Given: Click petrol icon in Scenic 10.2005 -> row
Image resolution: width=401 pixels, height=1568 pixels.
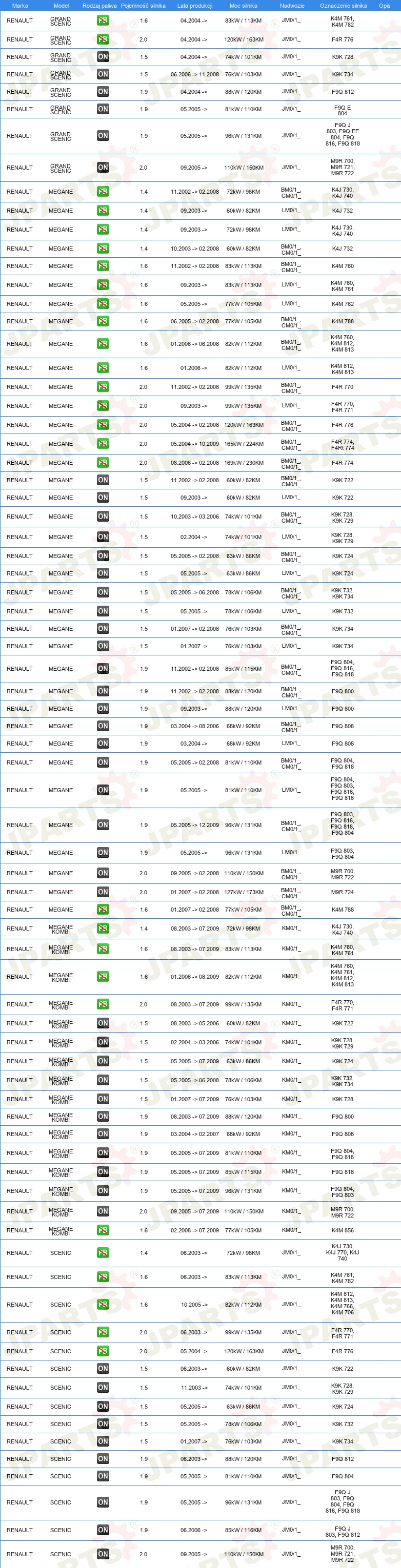Looking at the screenshot, I should click(x=103, y=1305).
